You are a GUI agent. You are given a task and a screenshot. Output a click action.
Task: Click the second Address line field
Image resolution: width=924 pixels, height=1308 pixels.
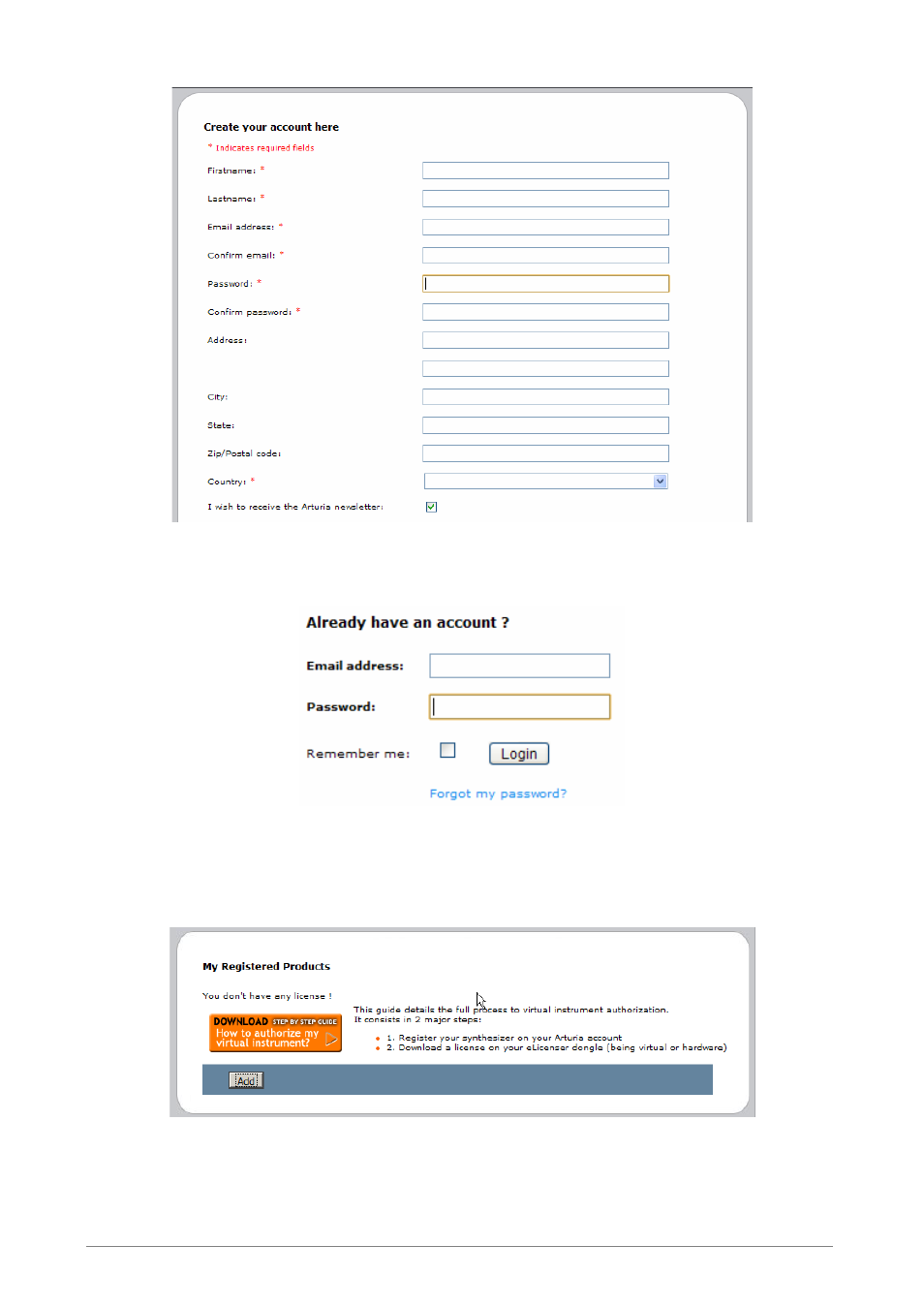[545, 368]
